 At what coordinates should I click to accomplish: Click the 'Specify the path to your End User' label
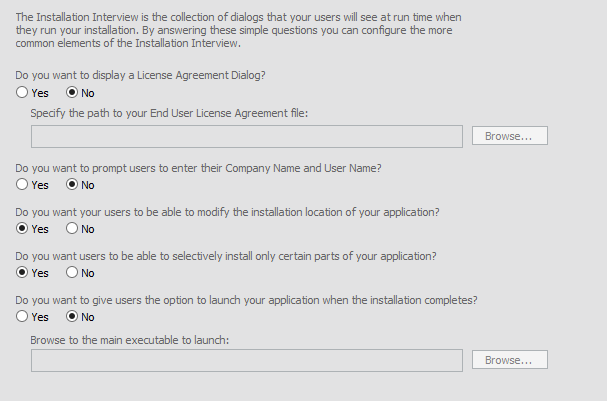pos(169,113)
